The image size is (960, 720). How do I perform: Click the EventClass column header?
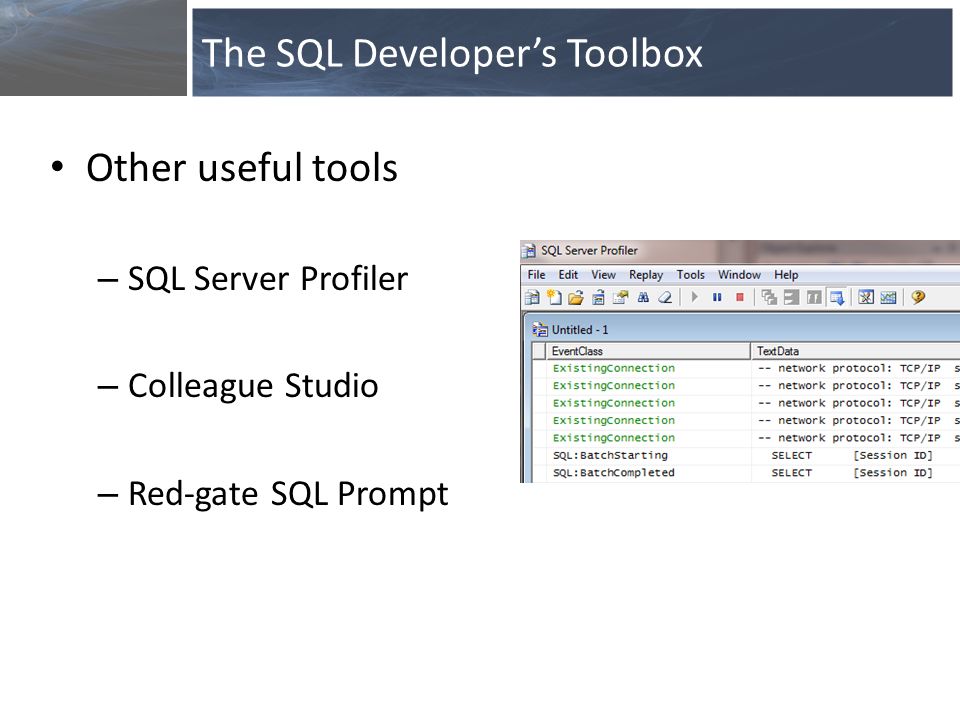648,351
